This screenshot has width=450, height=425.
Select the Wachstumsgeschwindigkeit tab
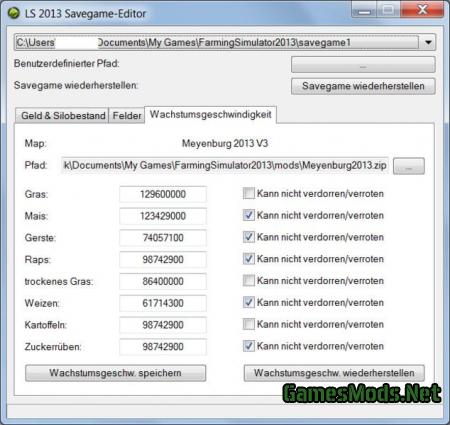(x=210, y=115)
